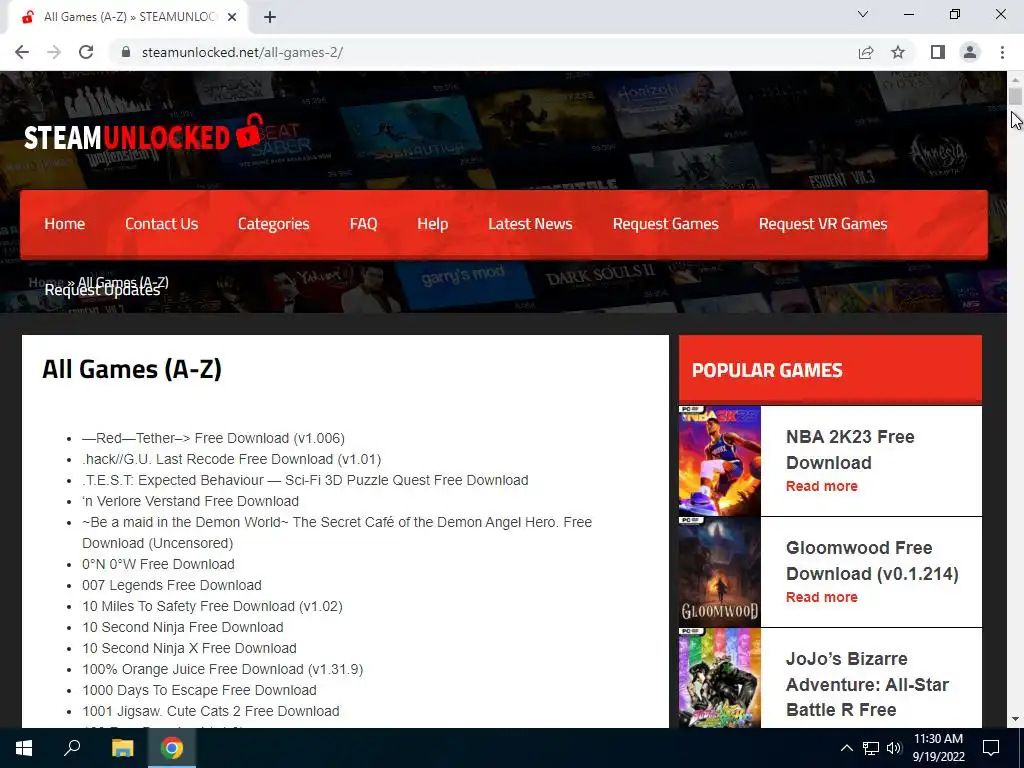This screenshot has height=768, width=1024.
Task: Open the 10 Second Ninja Free Download link
Action: [x=183, y=627]
